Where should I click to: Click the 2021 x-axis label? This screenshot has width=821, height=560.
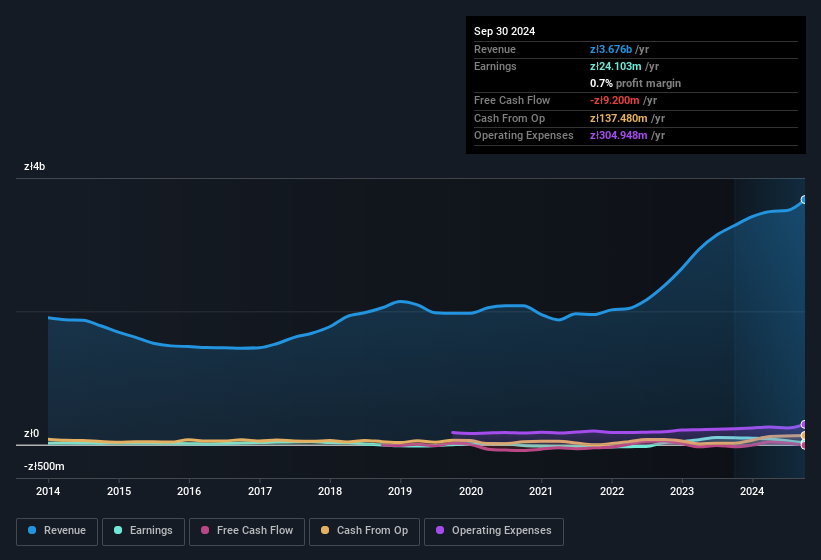click(x=541, y=491)
